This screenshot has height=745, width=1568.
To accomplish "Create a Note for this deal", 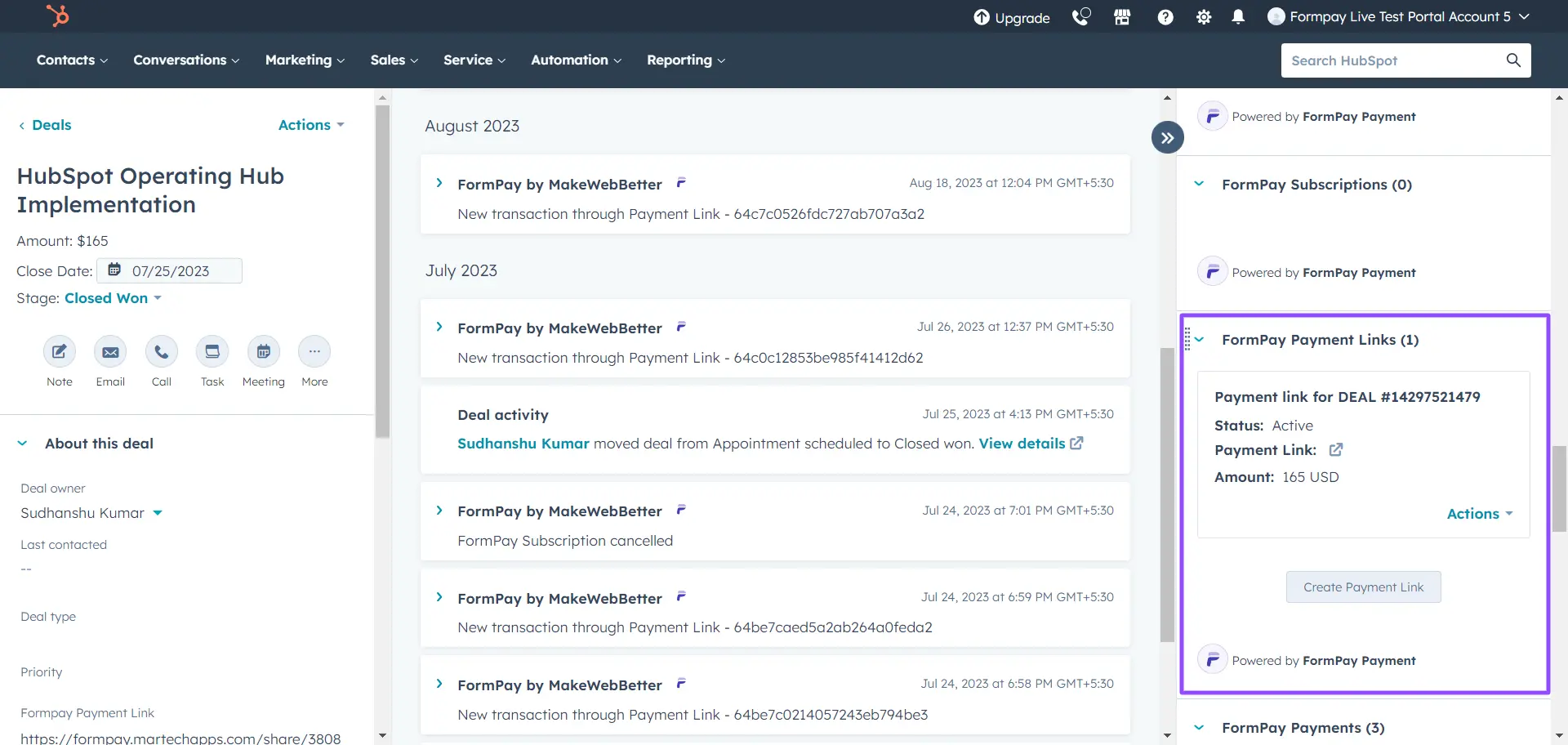I will pos(59,351).
